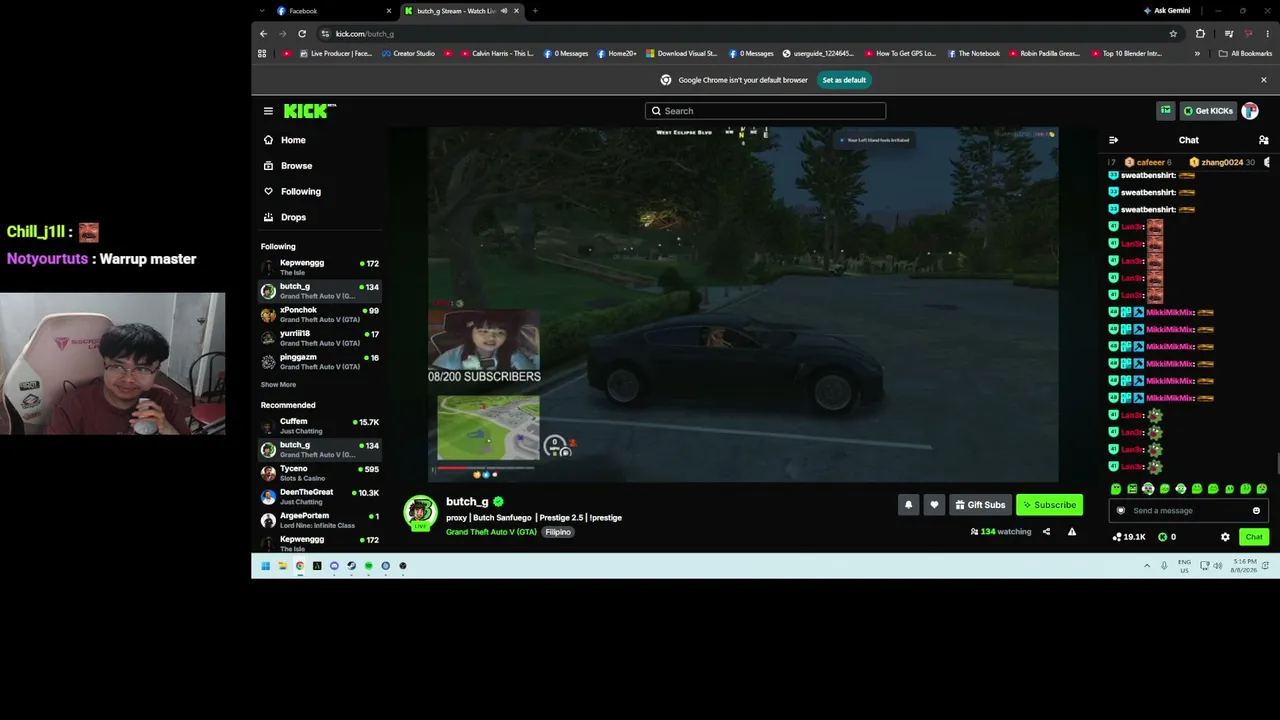Screen dimensions: 1280x720
Task: Focus the Kick Search field
Action: (x=765, y=111)
